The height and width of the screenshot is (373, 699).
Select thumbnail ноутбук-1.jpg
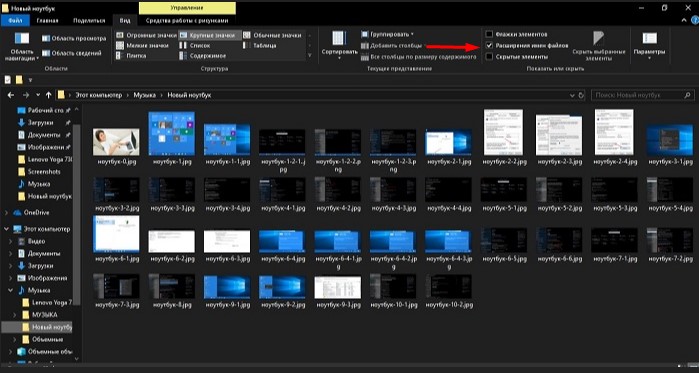[x=171, y=134]
